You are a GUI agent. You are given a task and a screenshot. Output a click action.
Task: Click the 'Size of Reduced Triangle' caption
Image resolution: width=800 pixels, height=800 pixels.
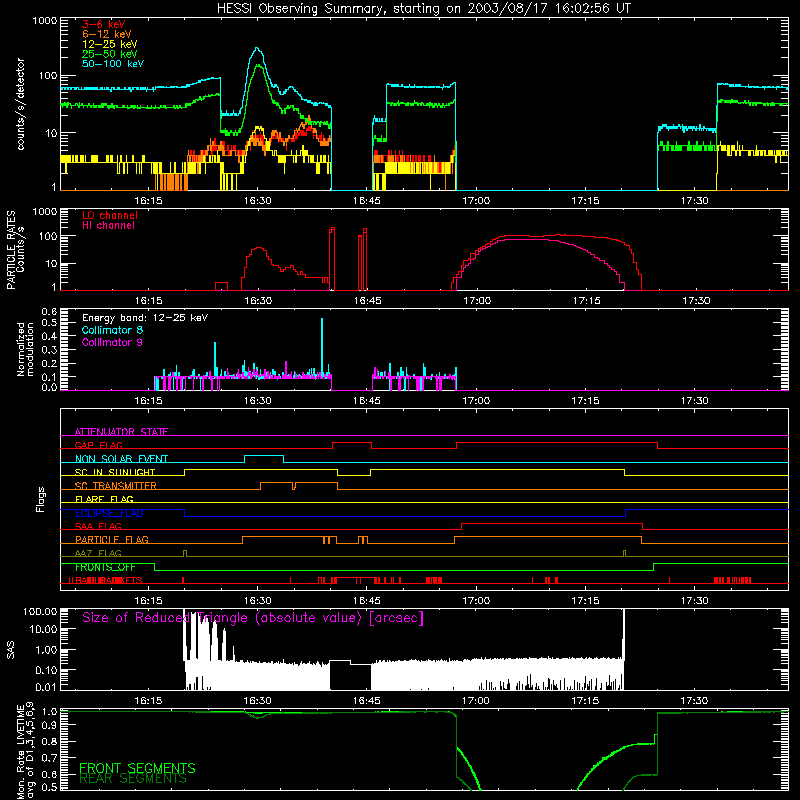coord(253,618)
